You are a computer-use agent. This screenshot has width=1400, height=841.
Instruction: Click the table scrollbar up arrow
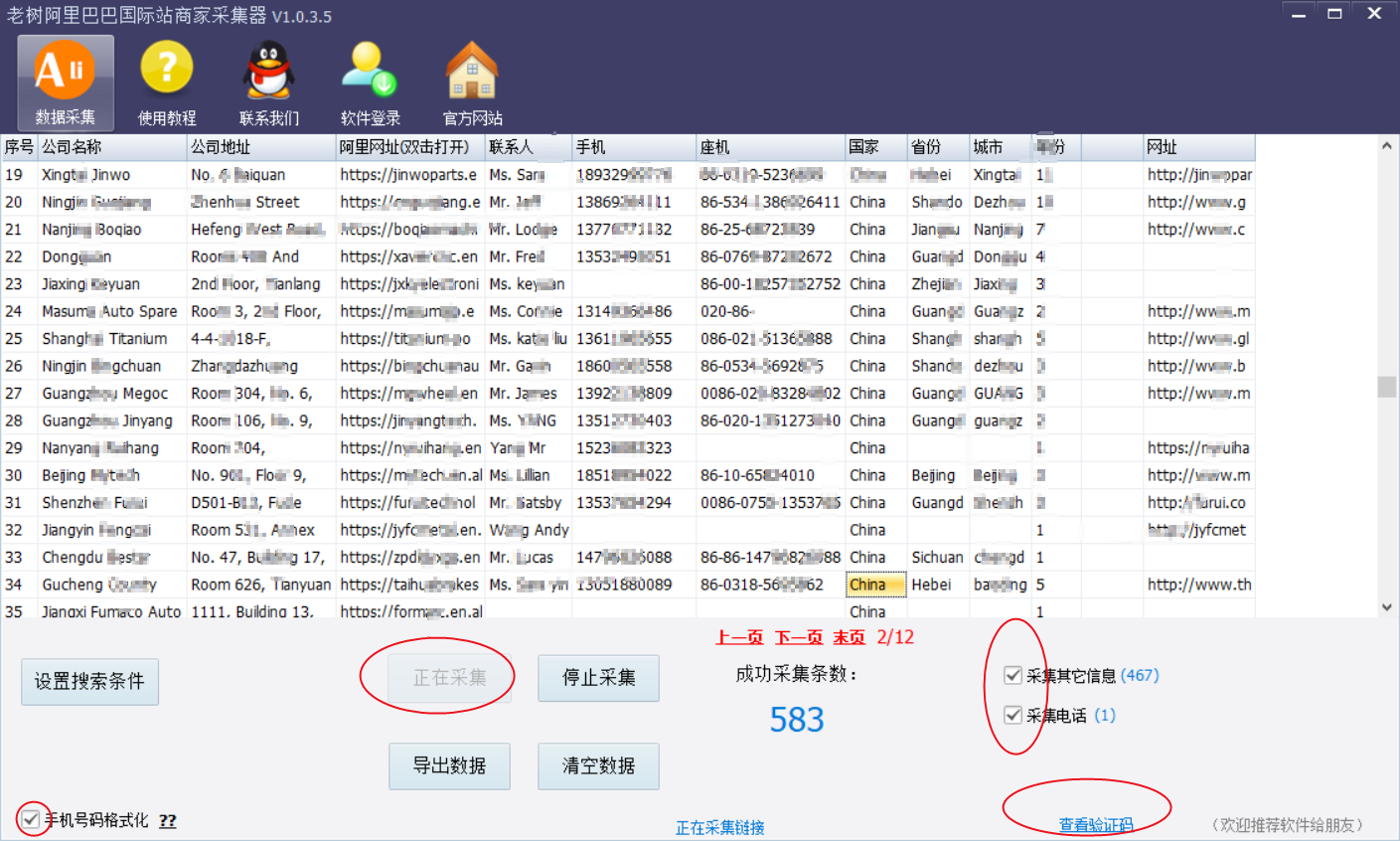click(x=1387, y=146)
